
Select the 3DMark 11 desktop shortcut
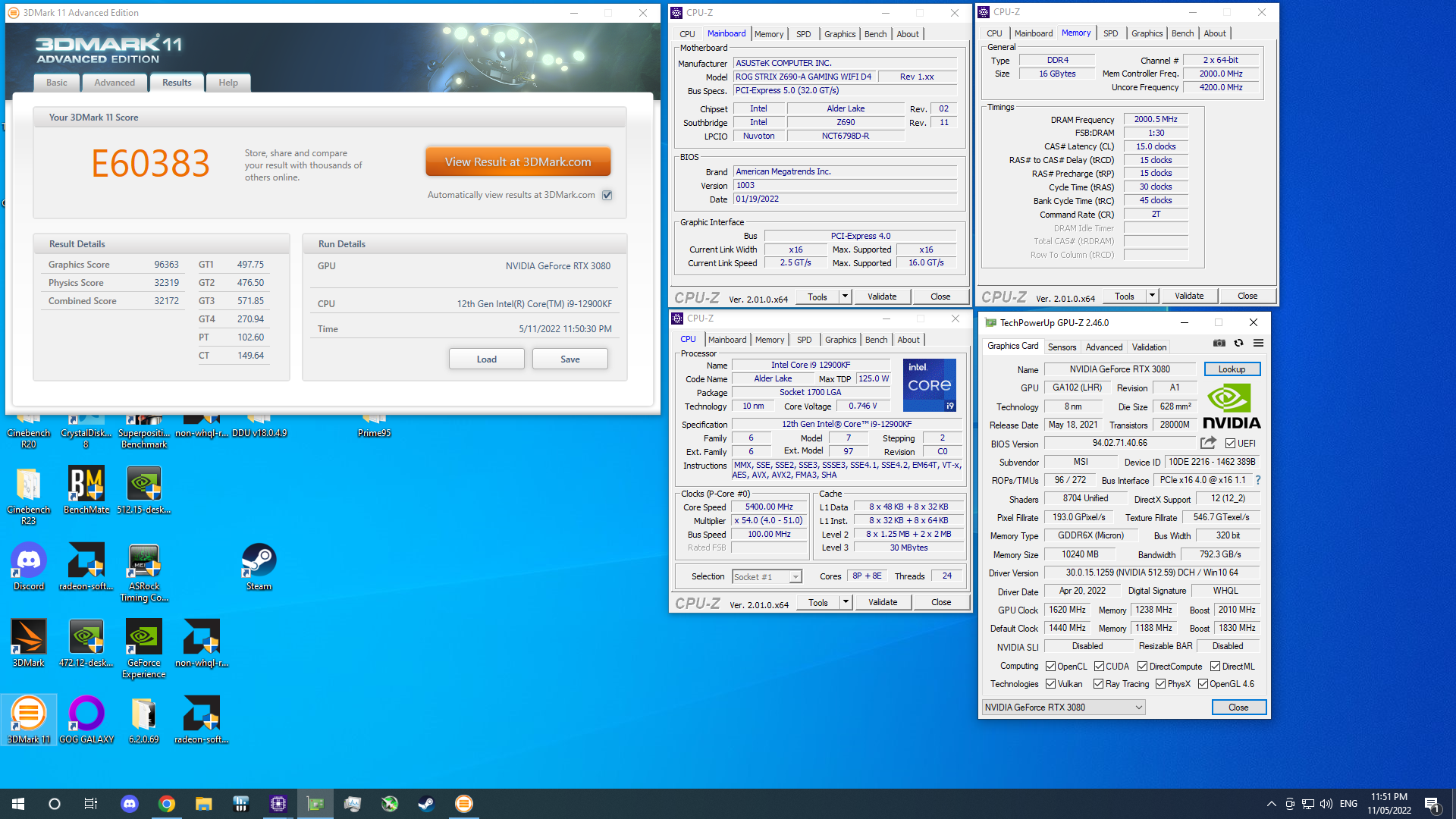(x=29, y=720)
